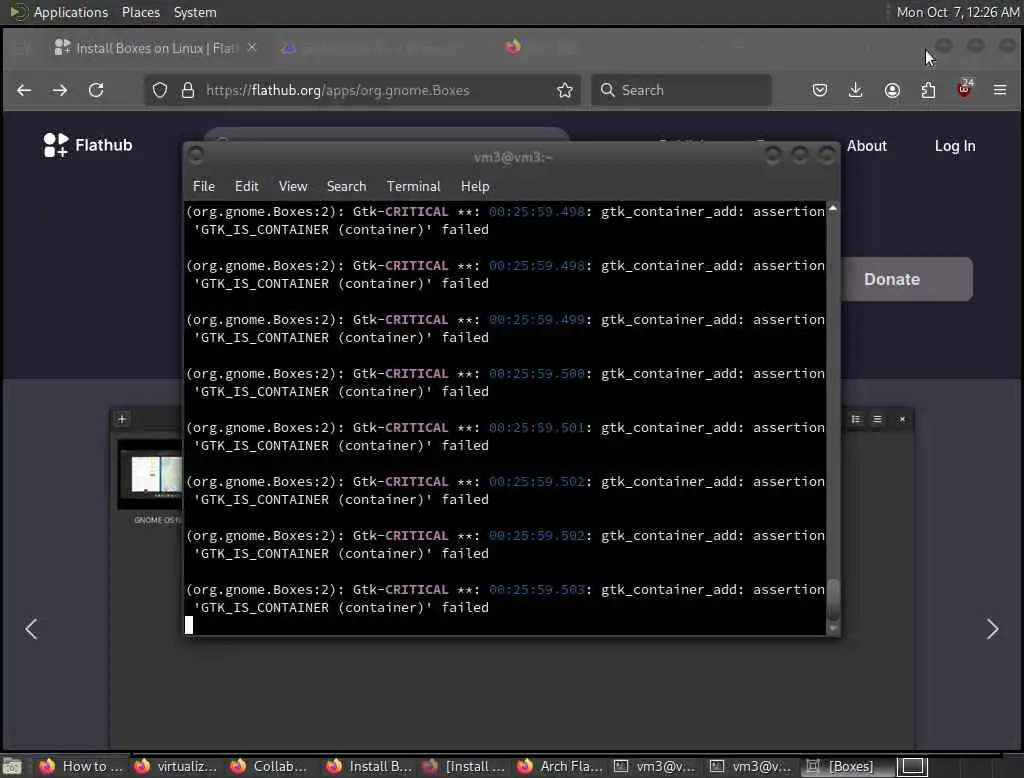Open the terminal Help menu
Viewport: 1024px width, 778px height.
(475, 186)
